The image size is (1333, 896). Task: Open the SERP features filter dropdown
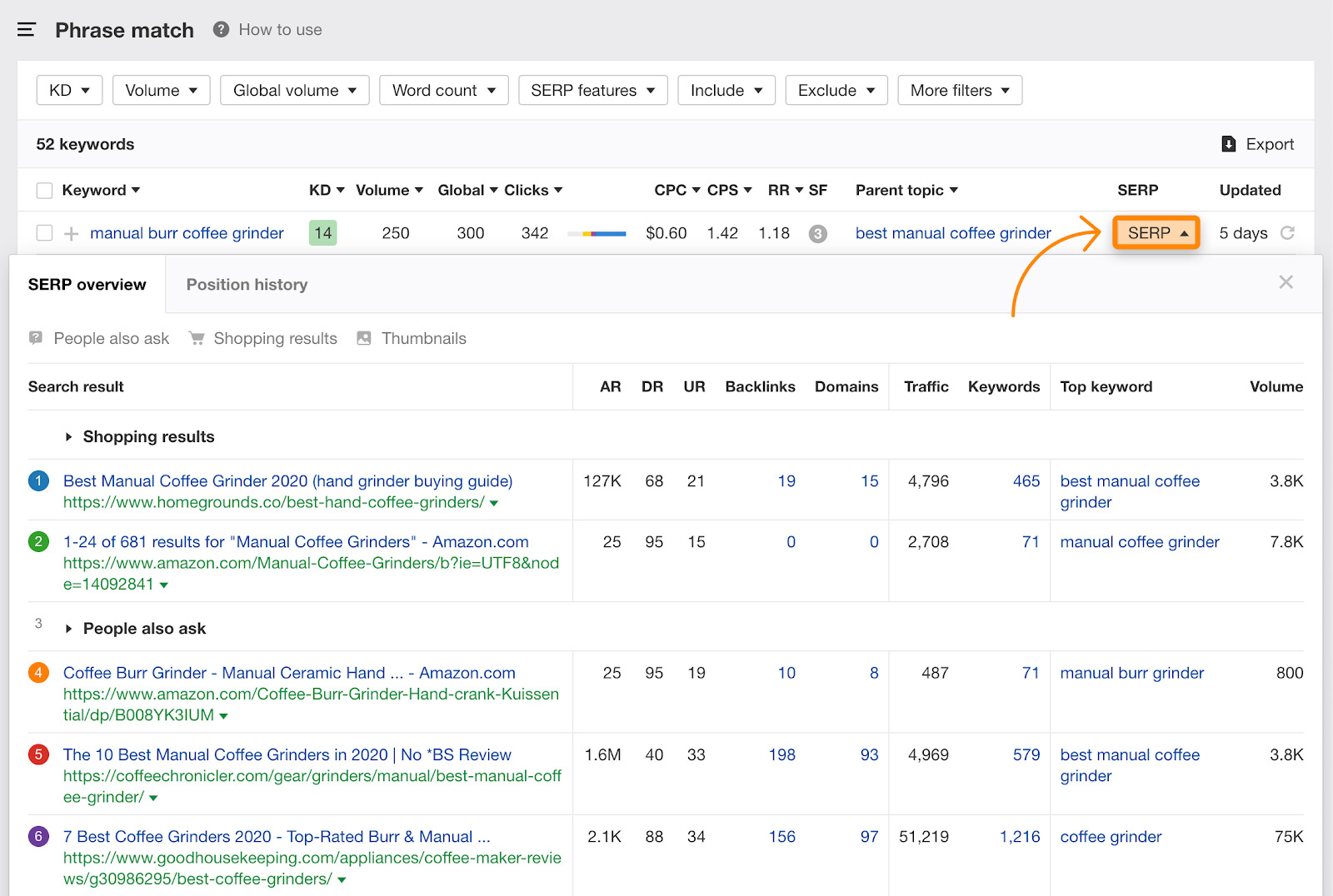(x=592, y=90)
